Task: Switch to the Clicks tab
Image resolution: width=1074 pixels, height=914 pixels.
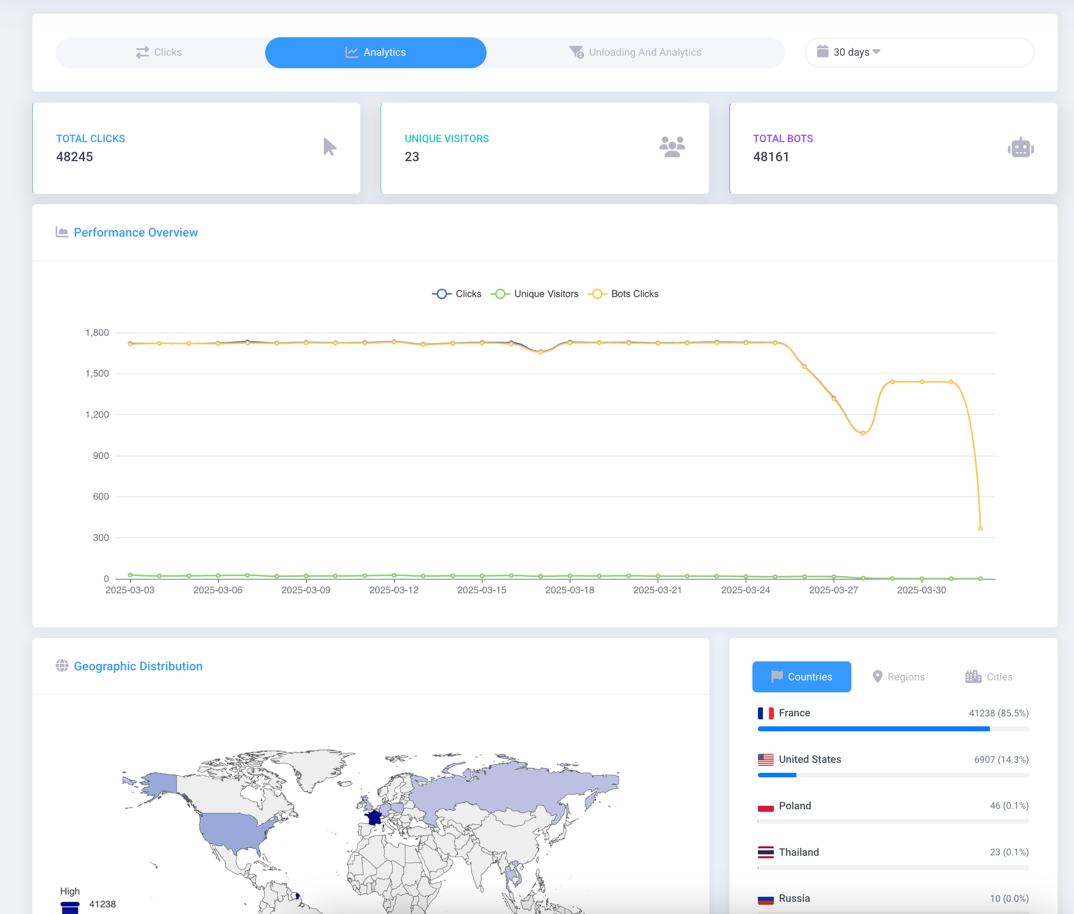Action: 160,52
